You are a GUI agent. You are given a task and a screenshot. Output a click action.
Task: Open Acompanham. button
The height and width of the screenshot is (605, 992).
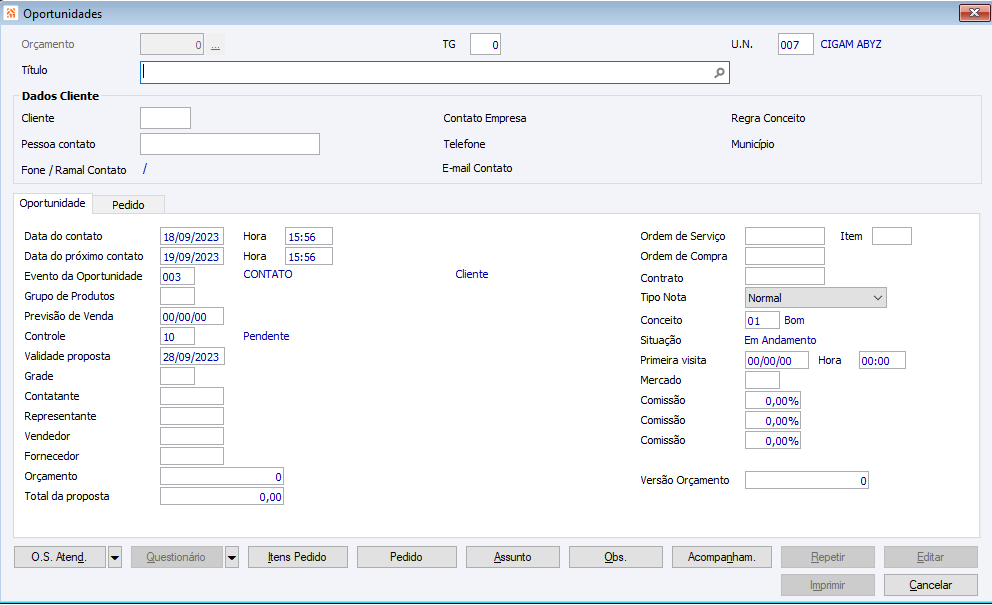pos(720,558)
